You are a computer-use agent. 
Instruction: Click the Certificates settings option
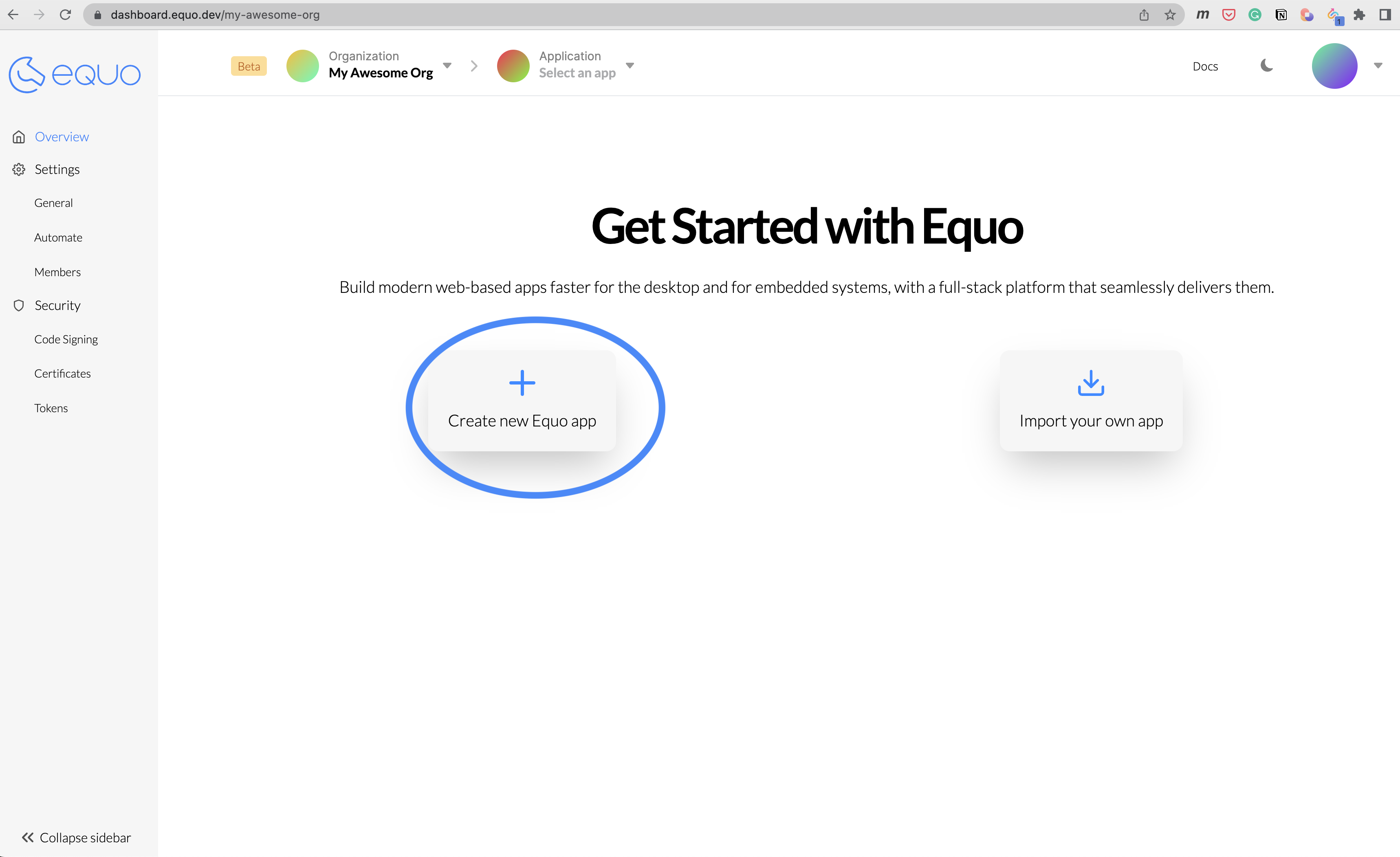63,373
